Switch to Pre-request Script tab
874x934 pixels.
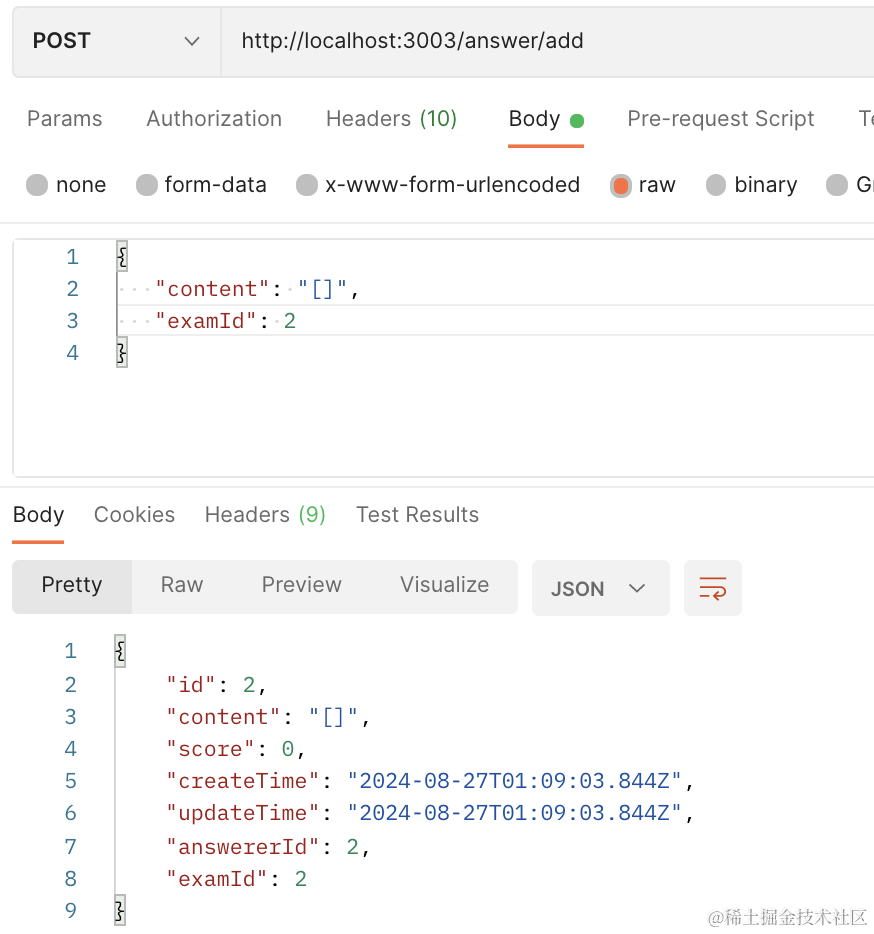(720, 119)
